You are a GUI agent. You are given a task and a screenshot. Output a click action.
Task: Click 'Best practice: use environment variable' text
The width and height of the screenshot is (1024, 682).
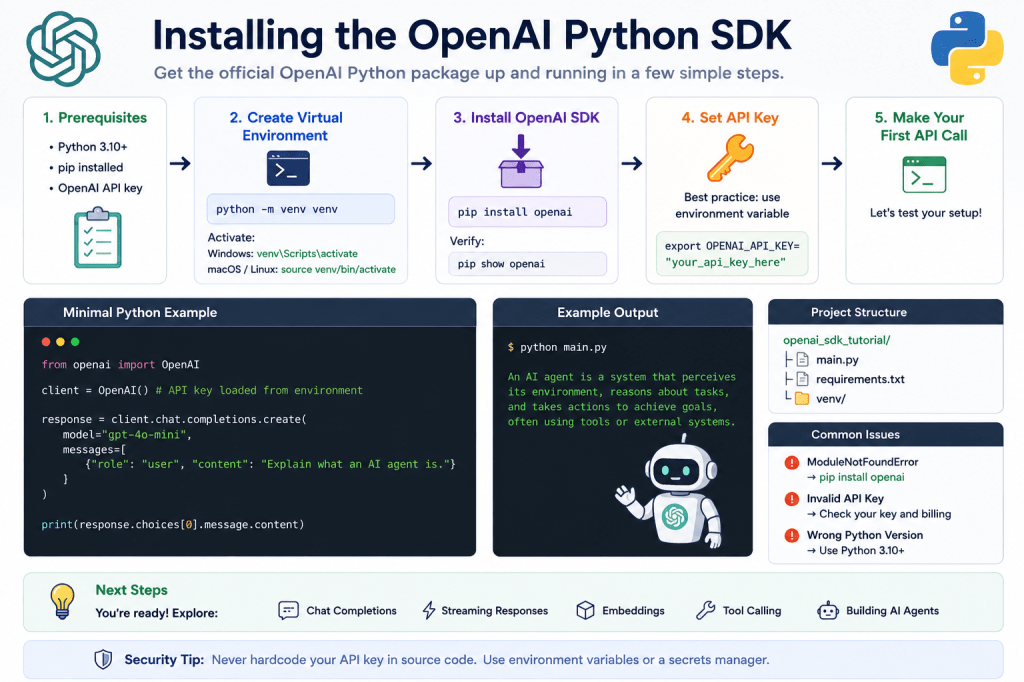click(731, 205)
